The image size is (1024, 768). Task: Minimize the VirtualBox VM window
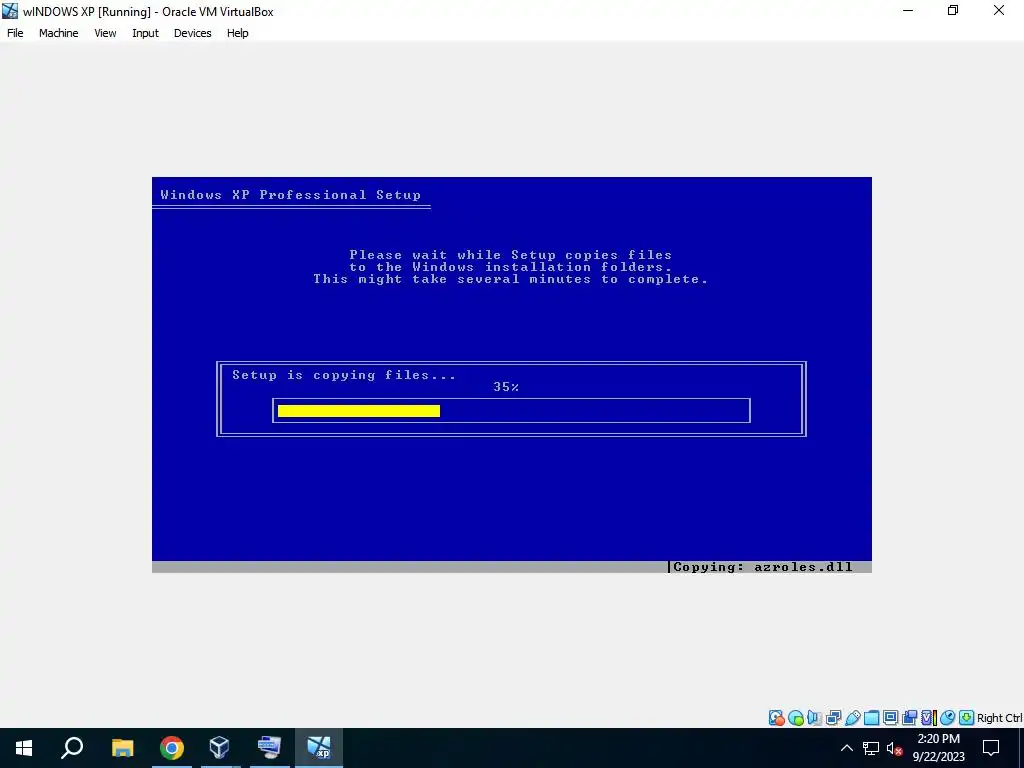pyautogui.click(x=908, y=10)
